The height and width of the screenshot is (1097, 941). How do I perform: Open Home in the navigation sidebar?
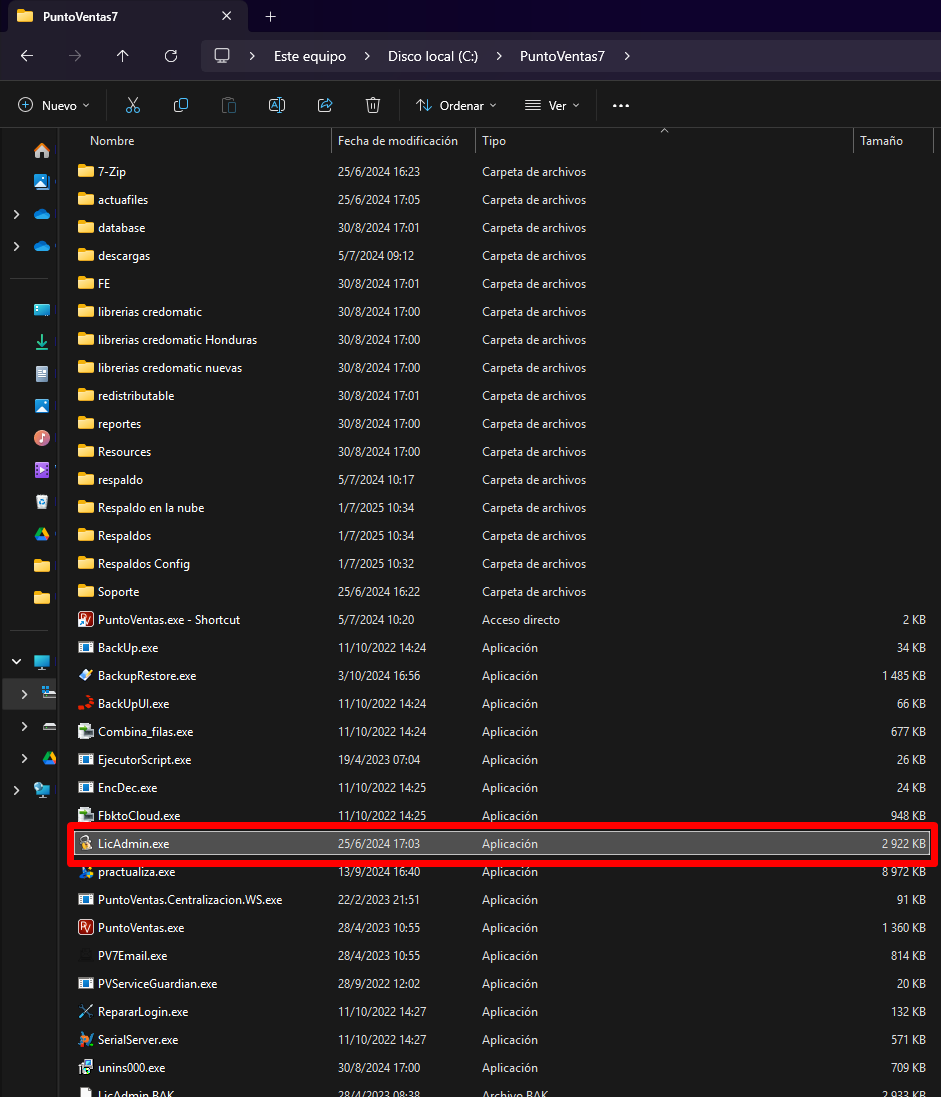[x=42, y=150]
